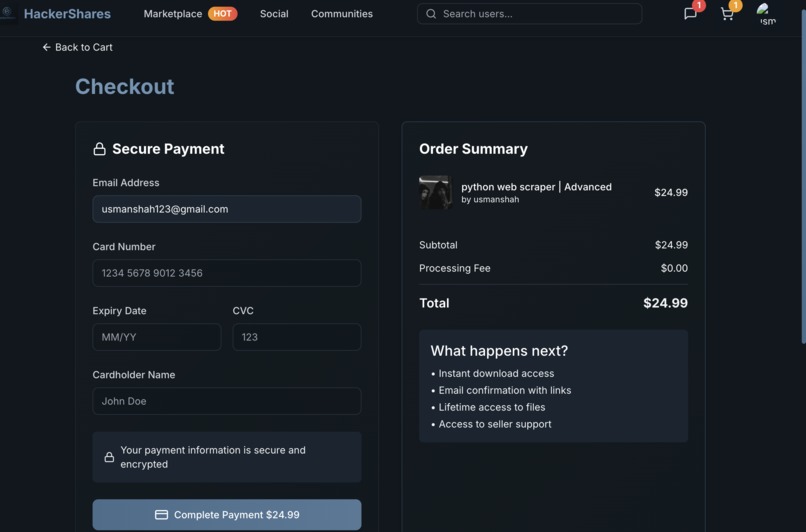Viewport: 806px width, 532px height.
Task: Click the lock icon beside Secure Payment
Action: 99,149
